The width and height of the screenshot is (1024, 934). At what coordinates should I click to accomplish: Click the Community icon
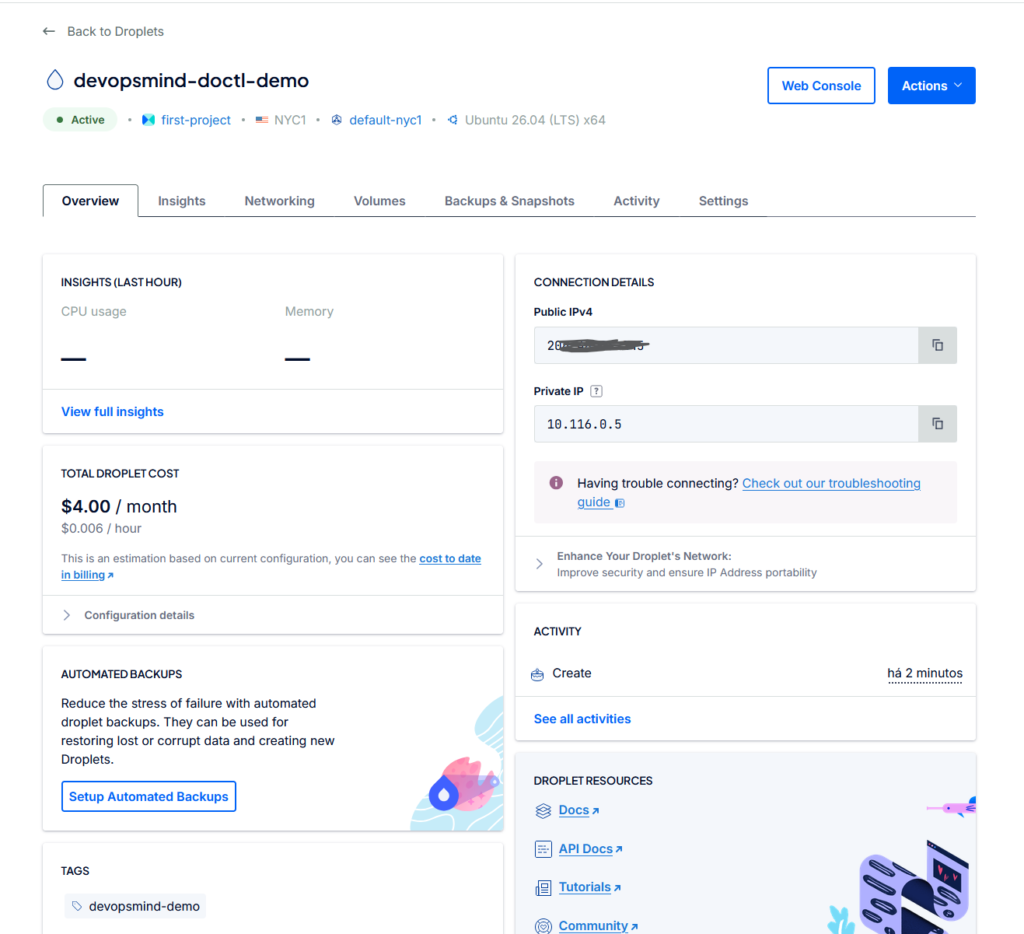coord(543,926)
